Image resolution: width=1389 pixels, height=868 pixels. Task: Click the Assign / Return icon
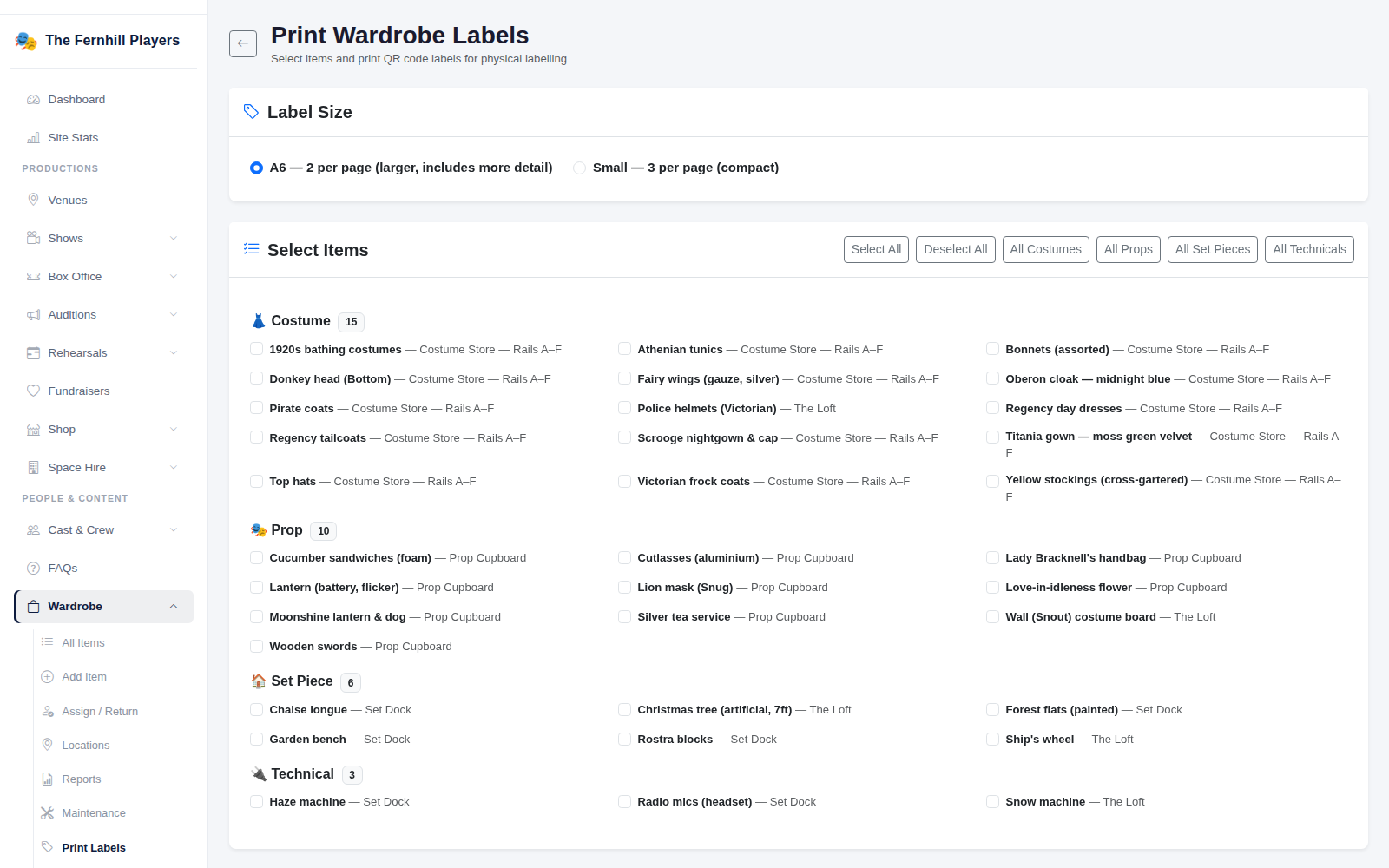coord(48,711)
